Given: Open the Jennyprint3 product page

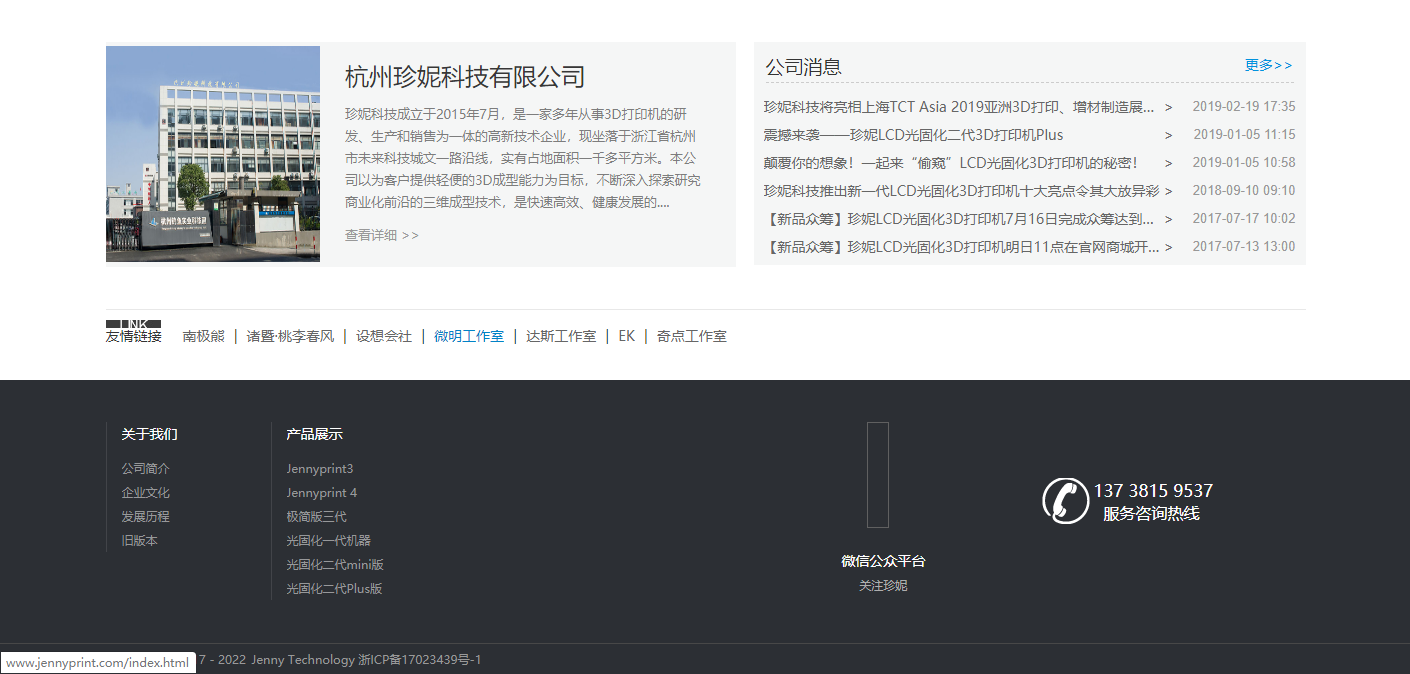Looking at the screenshot, I should point(320,468).
